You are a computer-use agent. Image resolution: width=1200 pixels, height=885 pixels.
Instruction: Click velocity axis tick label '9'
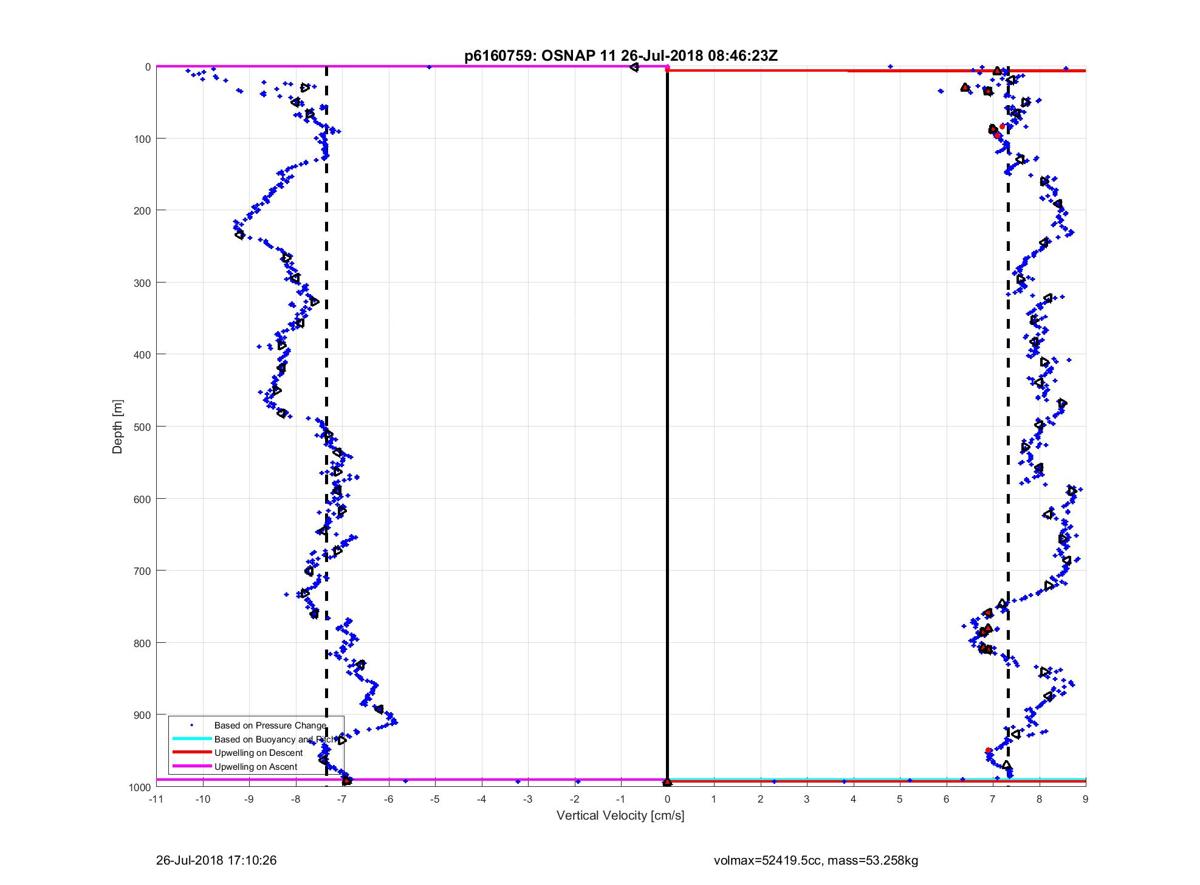pos(1086,799)
